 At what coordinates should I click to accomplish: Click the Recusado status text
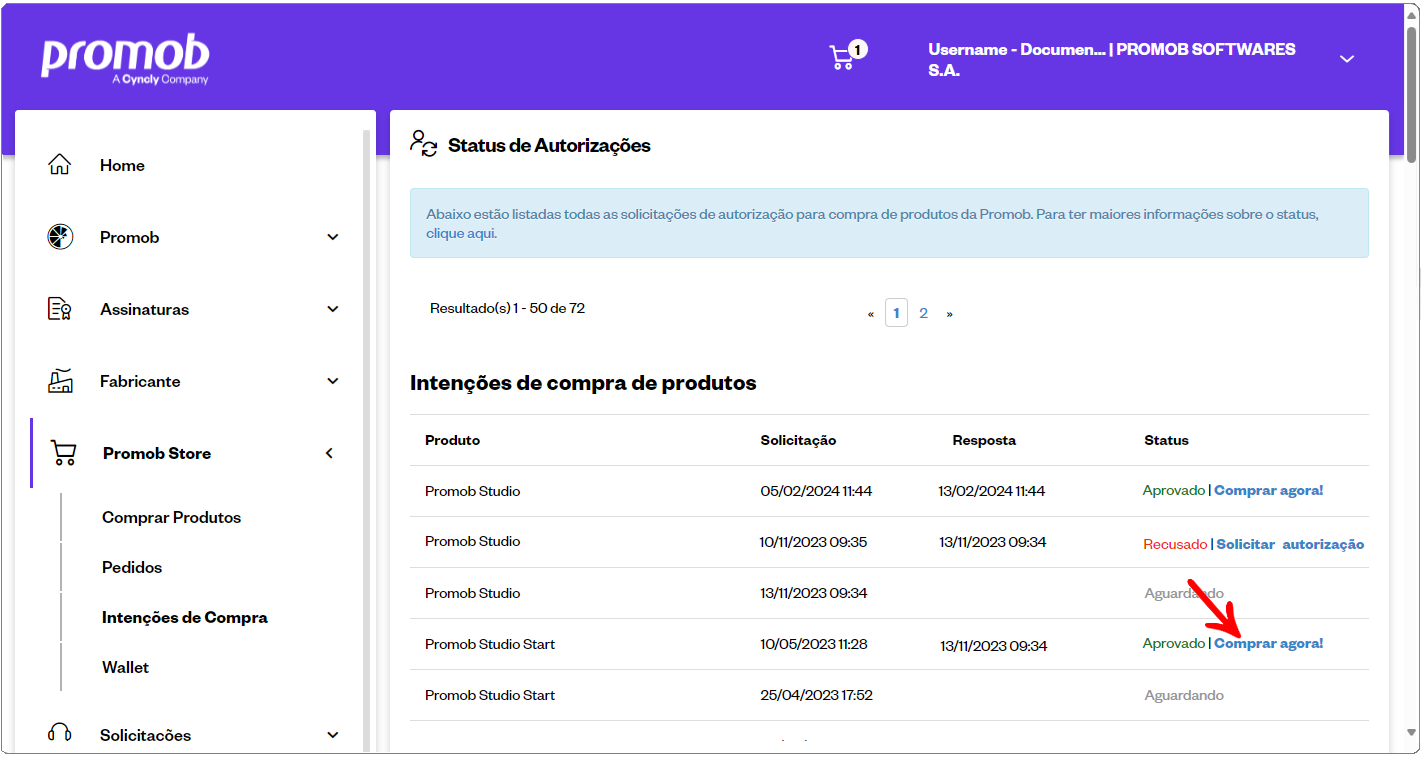1175,545
